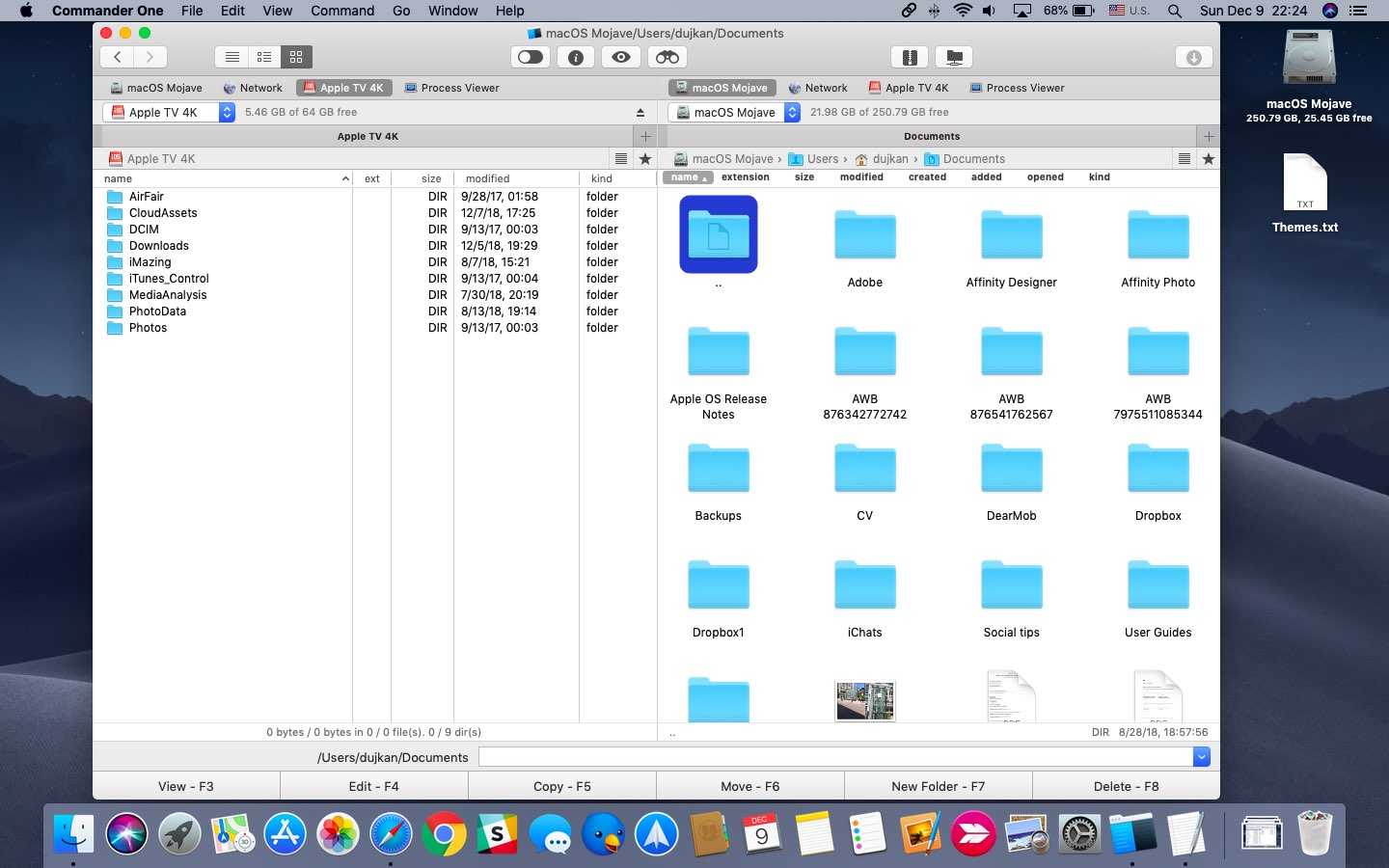The height and width of the screenshot is (868, 1389).
Task: Expand the command line history dropdown
Action: tap(1201, 757)
